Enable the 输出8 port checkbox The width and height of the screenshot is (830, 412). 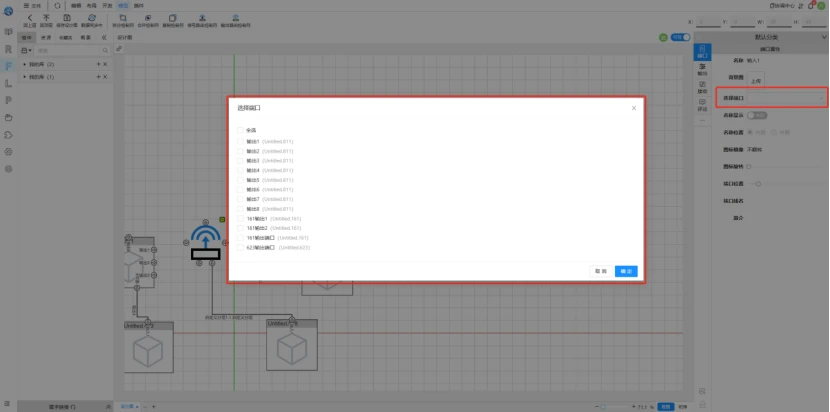[240, 209]
